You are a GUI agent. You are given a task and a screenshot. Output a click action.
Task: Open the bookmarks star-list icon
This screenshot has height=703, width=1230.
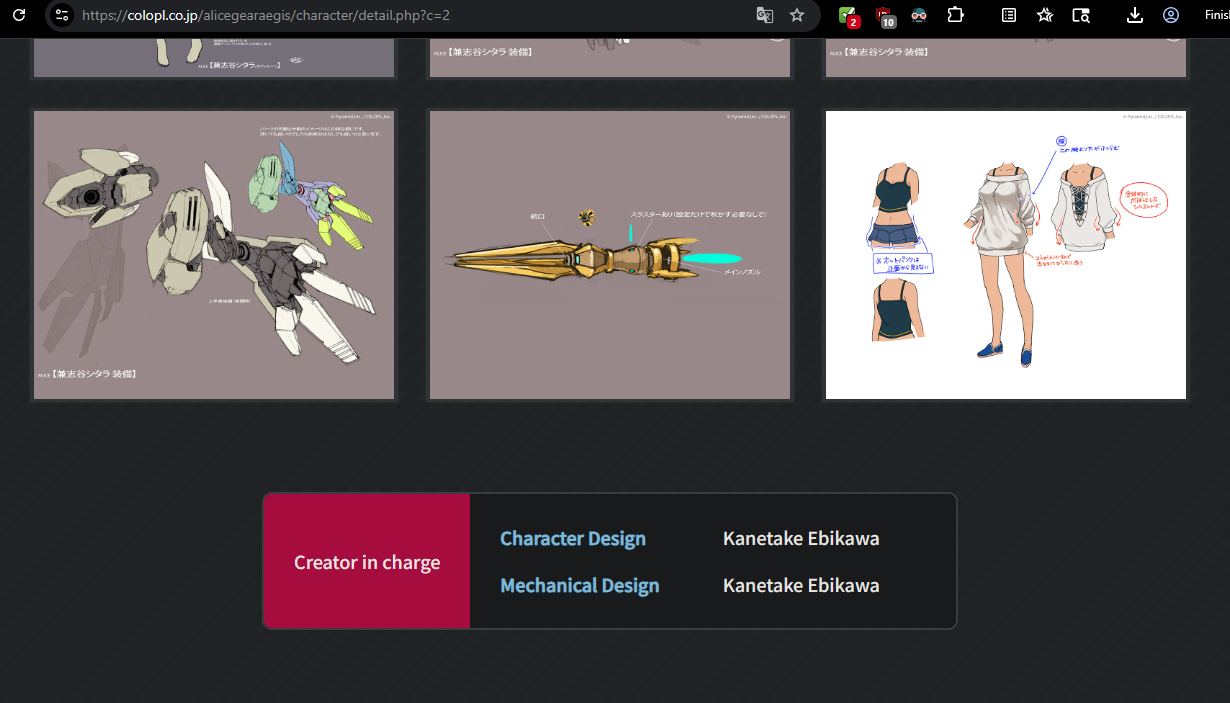pyautogui.click(x=1045, y=15)
